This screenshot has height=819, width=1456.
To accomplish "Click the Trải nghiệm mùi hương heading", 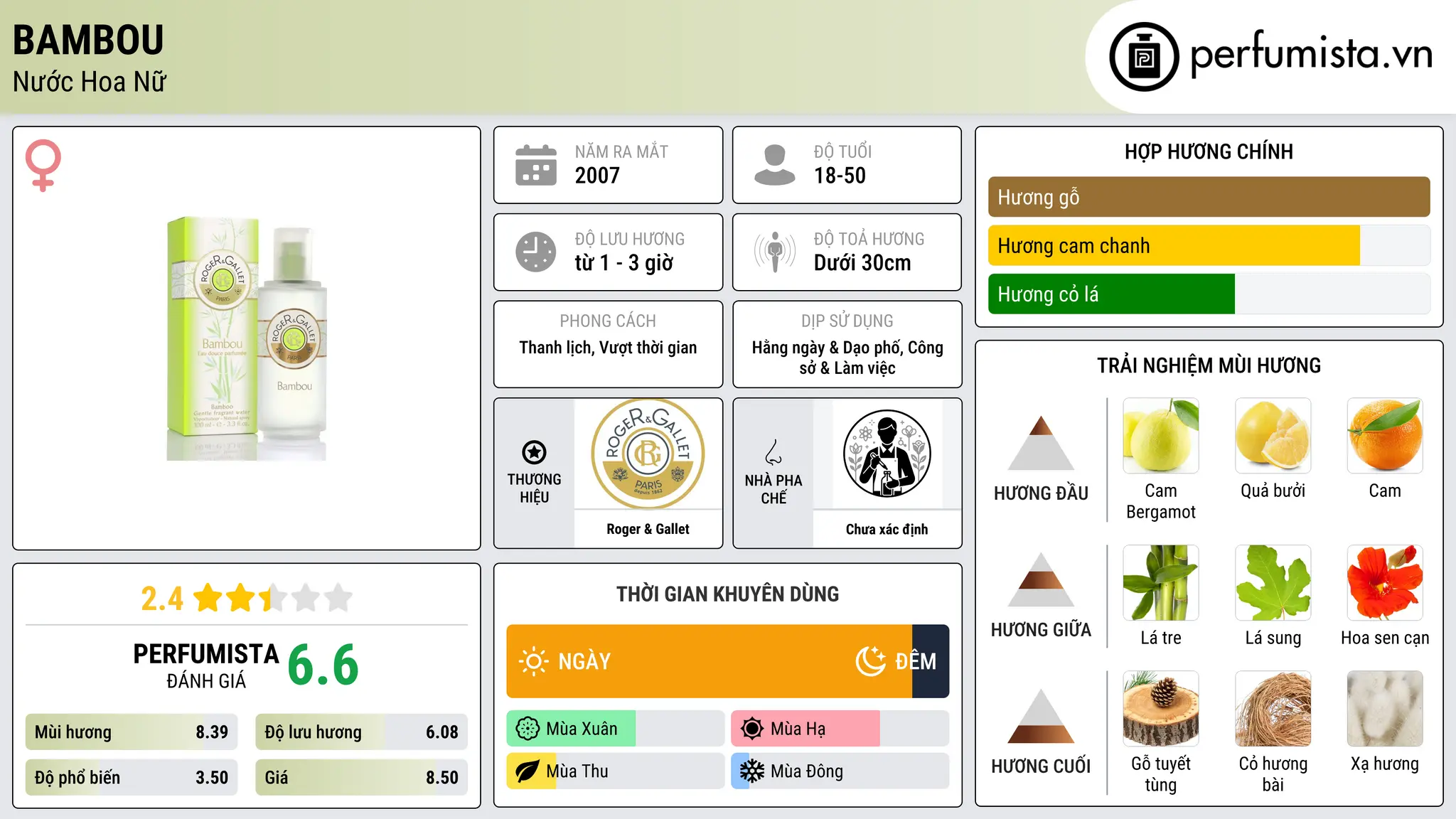I will (x=1209, y=365).
